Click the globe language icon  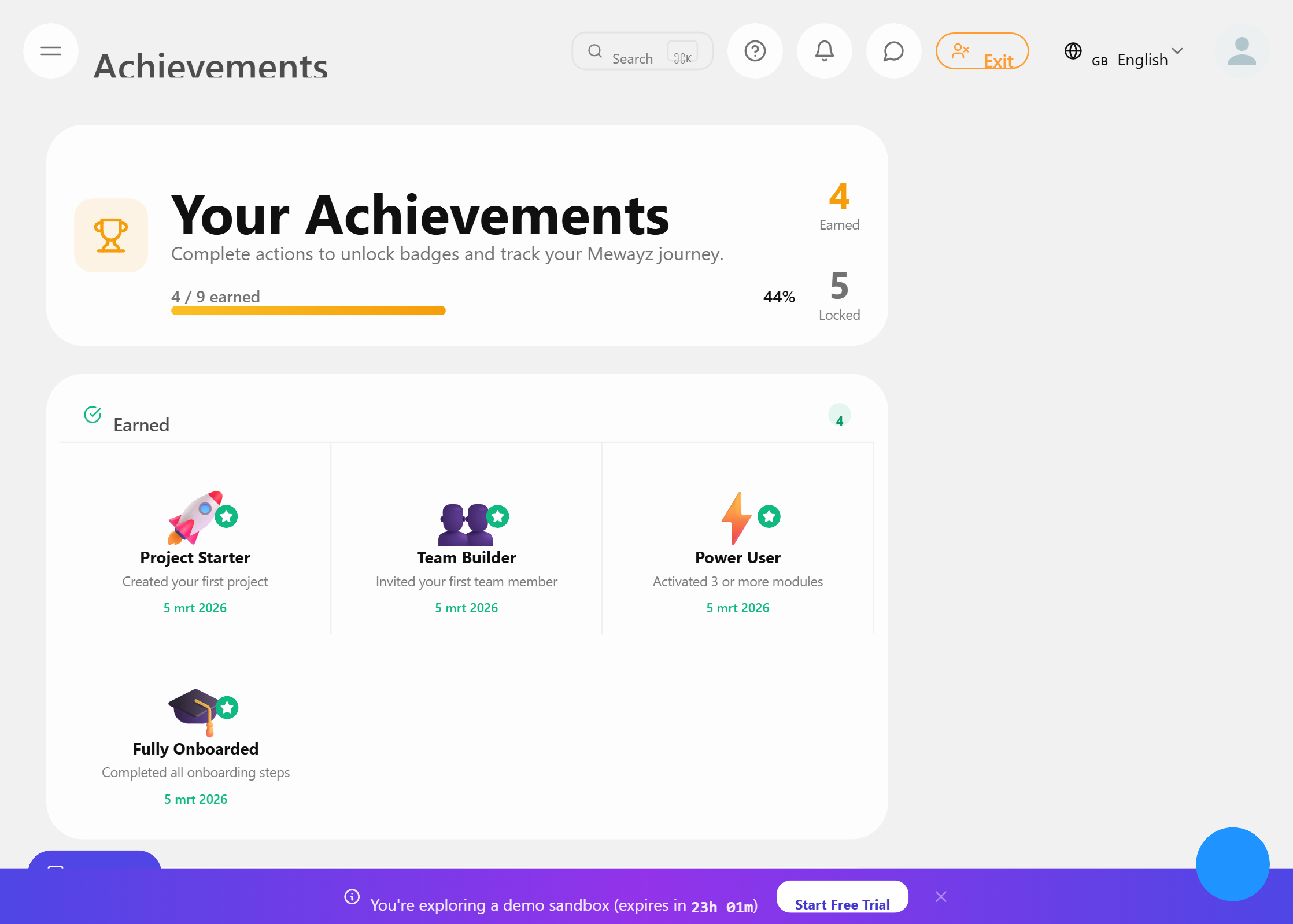pyautogui.click(x=1073, y=51)
